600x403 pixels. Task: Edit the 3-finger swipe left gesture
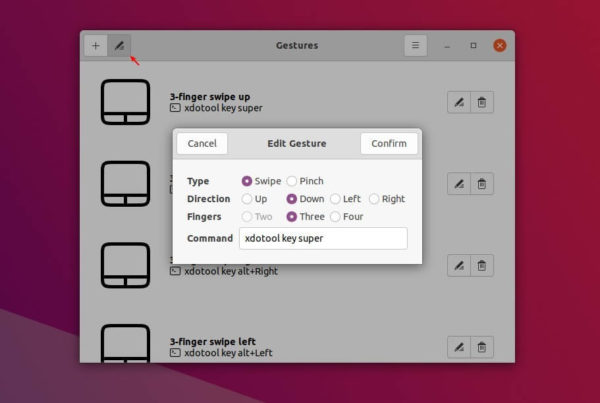pos(458,347)
